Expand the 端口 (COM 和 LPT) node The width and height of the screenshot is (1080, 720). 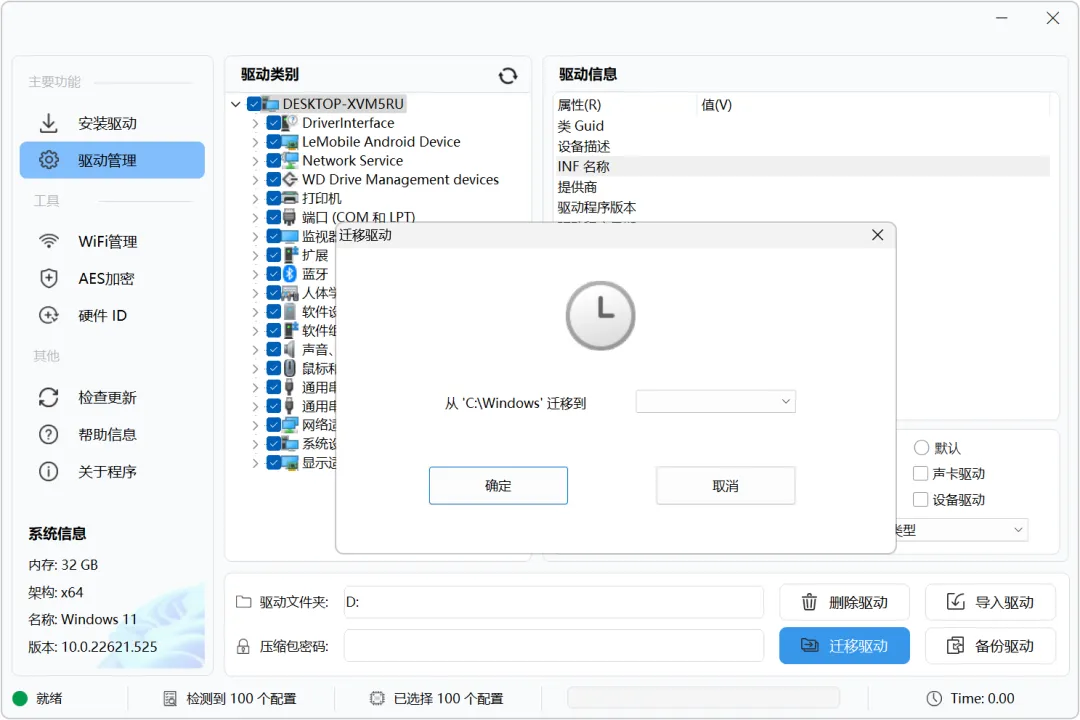[256, 218]
